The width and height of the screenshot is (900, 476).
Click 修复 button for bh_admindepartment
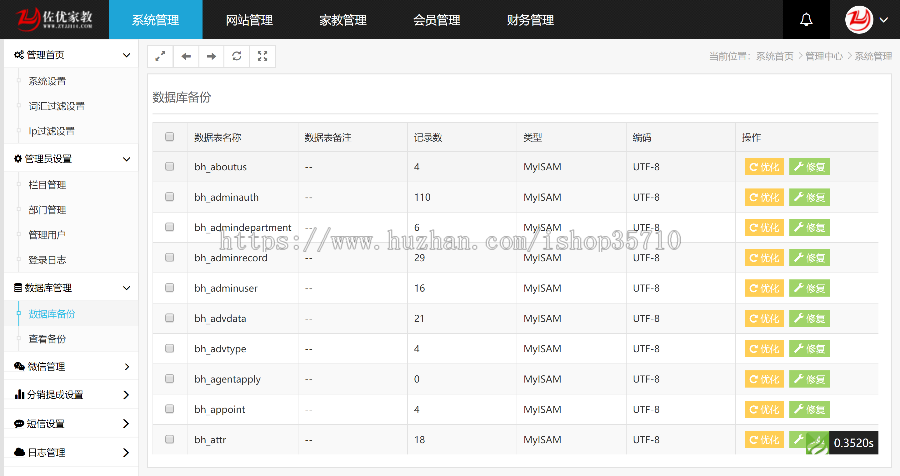809,228
